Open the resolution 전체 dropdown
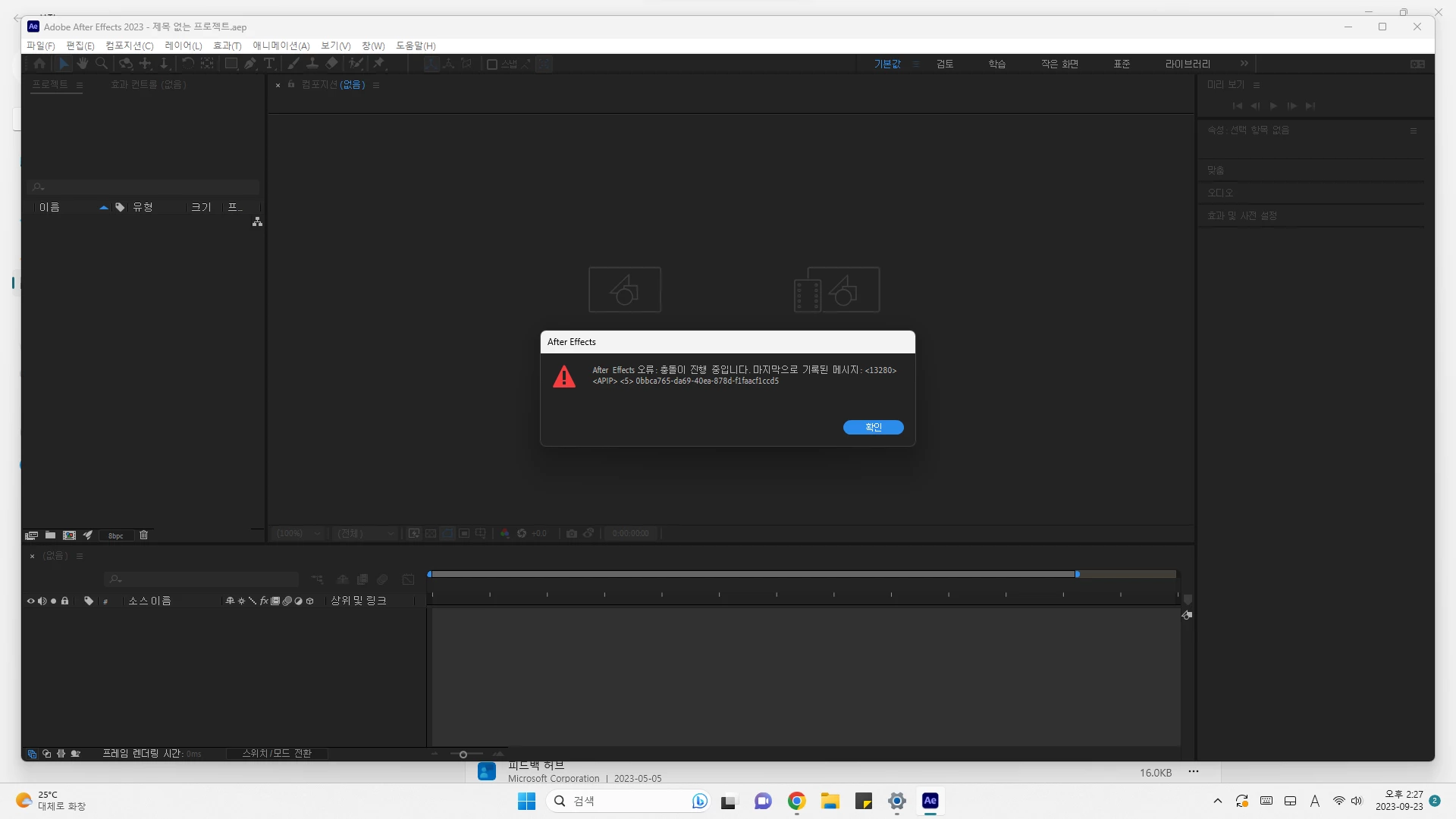The width and height of the screenshot is (1456, 819). pyautogui.click(x=366, y=534)
